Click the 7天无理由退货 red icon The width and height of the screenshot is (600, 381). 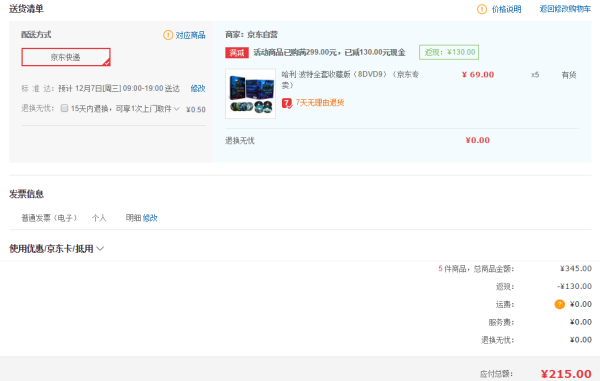click(x=287, y=103)
